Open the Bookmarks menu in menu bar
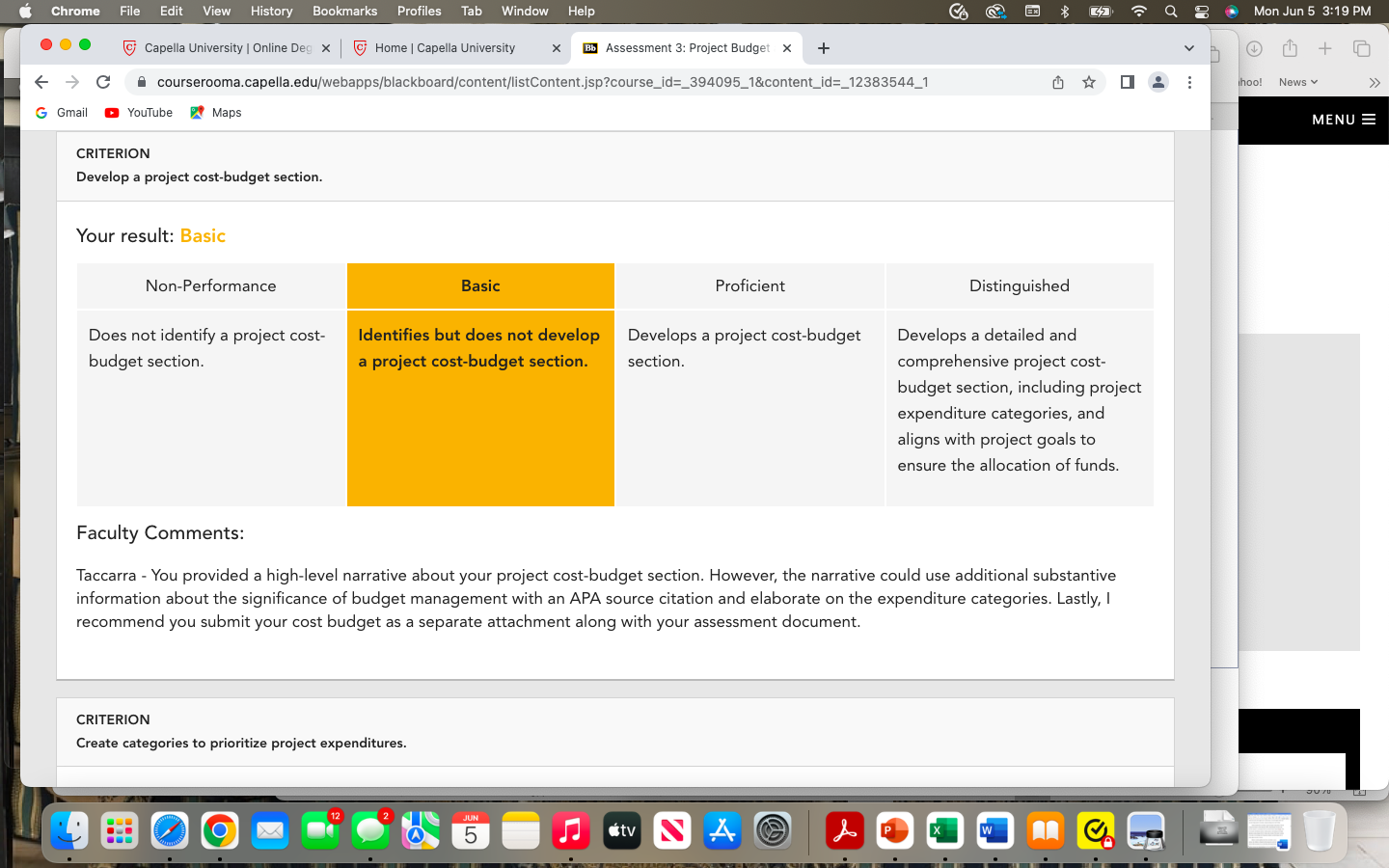The height and width of the screenshot is (868, 1389). point(344,11)
